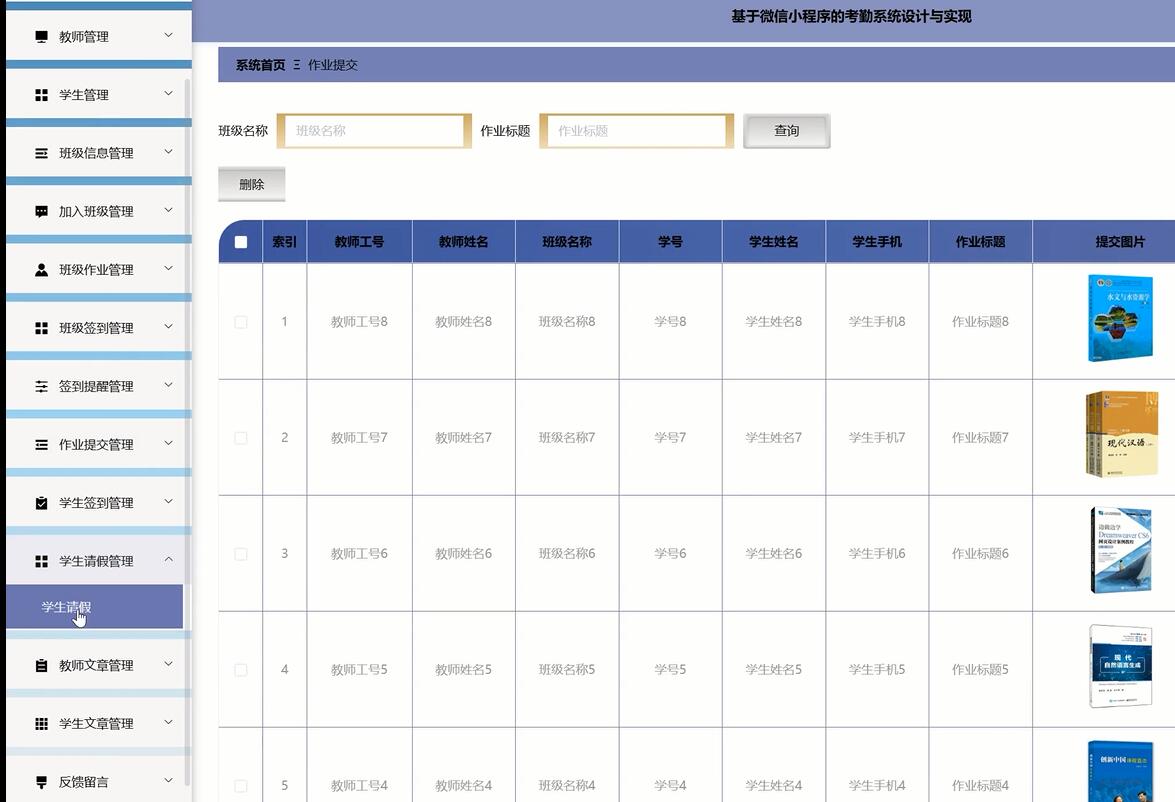Click the 学生文章管理 grid icon
The image size is (1175, 802).
click(41, 723)
